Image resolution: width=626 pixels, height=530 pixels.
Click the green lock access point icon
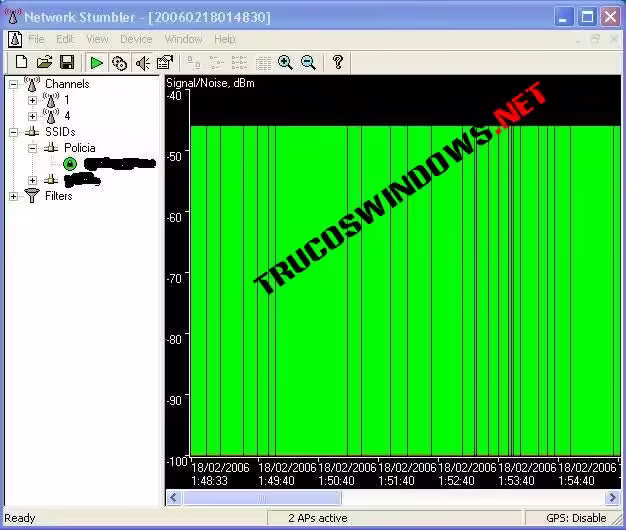(x=70, y=164)
